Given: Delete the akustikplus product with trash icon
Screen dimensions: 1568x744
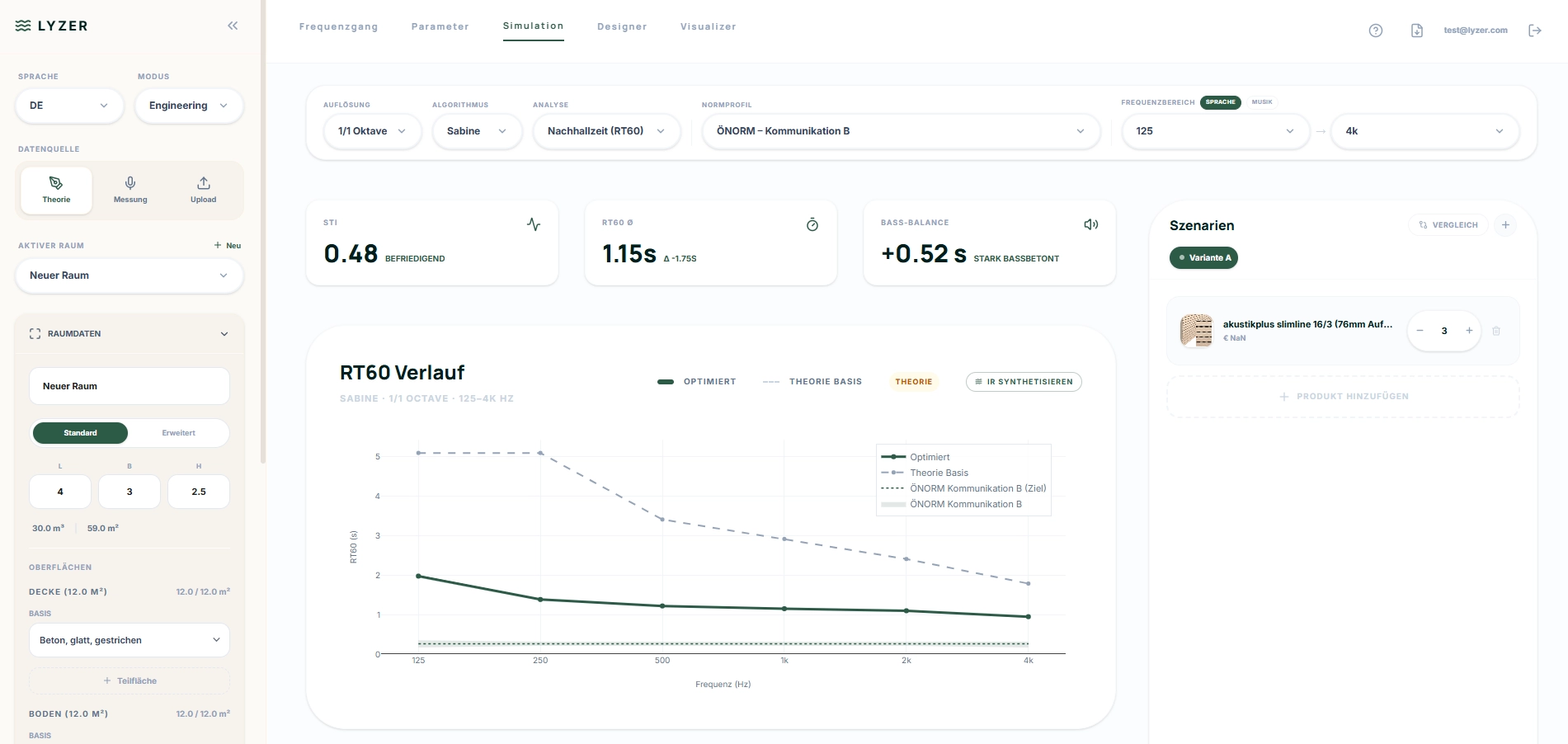Looking at the screenshot, I should (1495, 331).
